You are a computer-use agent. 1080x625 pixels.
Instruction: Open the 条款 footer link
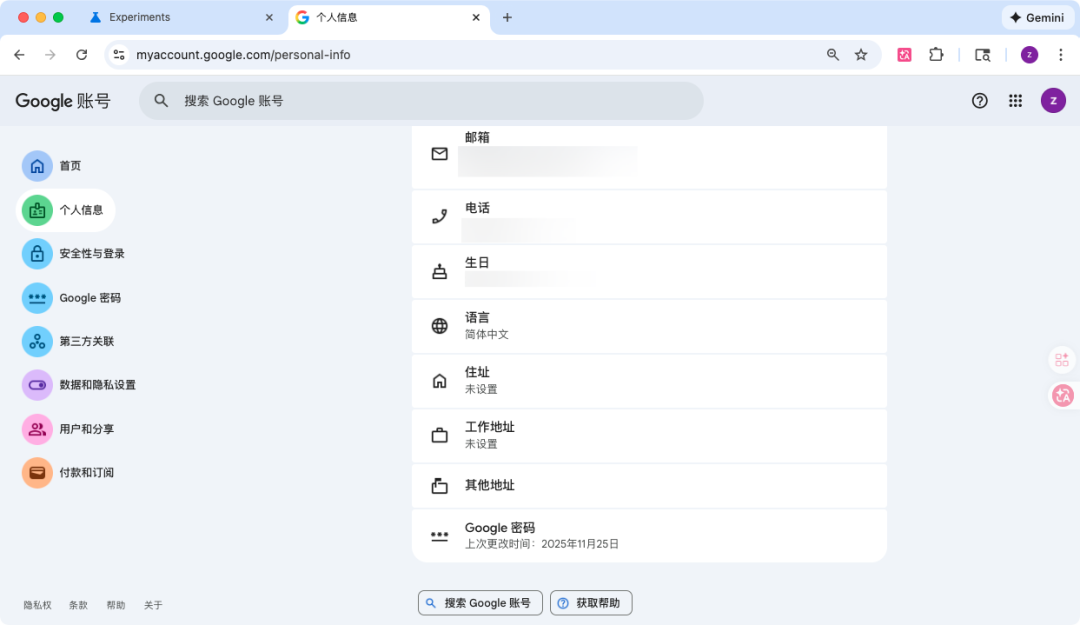click(79, 605)
